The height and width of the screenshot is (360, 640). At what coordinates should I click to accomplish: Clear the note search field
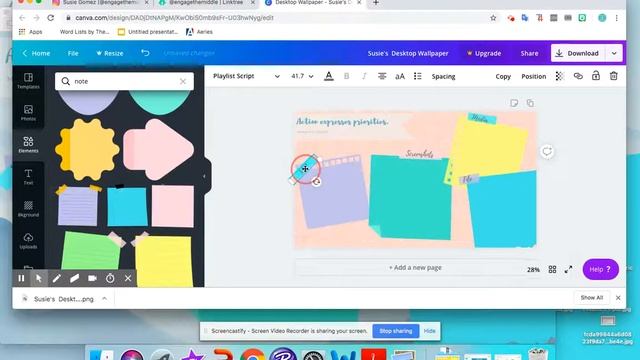(183, 81)
